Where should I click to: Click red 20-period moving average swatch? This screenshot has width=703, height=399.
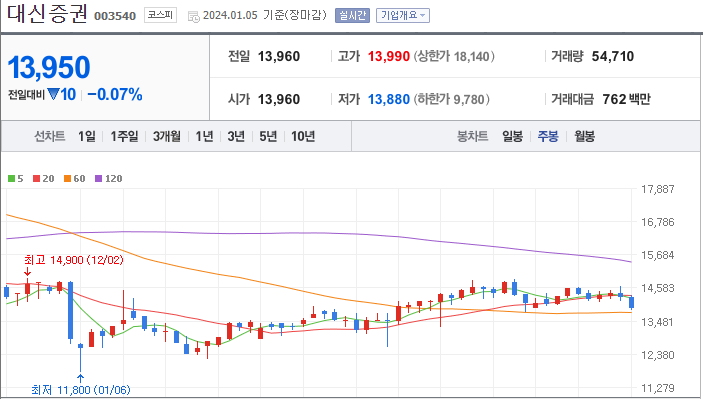[x=37, y=178]
